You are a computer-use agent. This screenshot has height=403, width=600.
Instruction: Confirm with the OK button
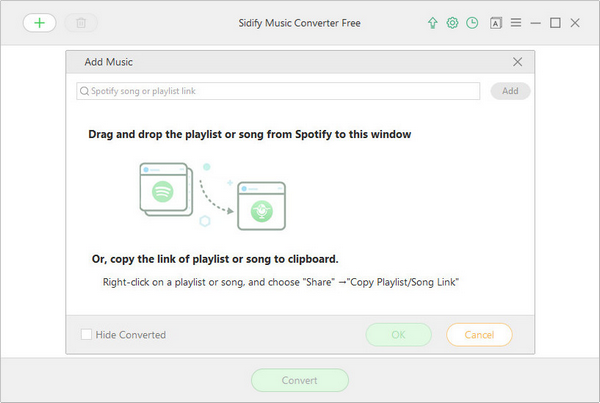click(x=398, y=335)
